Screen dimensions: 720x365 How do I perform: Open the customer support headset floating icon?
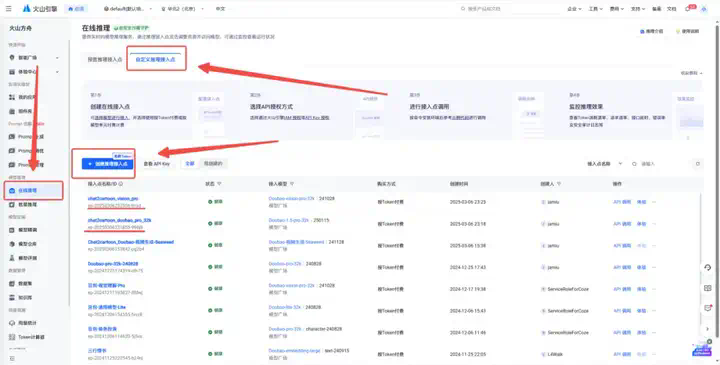tap(708, 268)
